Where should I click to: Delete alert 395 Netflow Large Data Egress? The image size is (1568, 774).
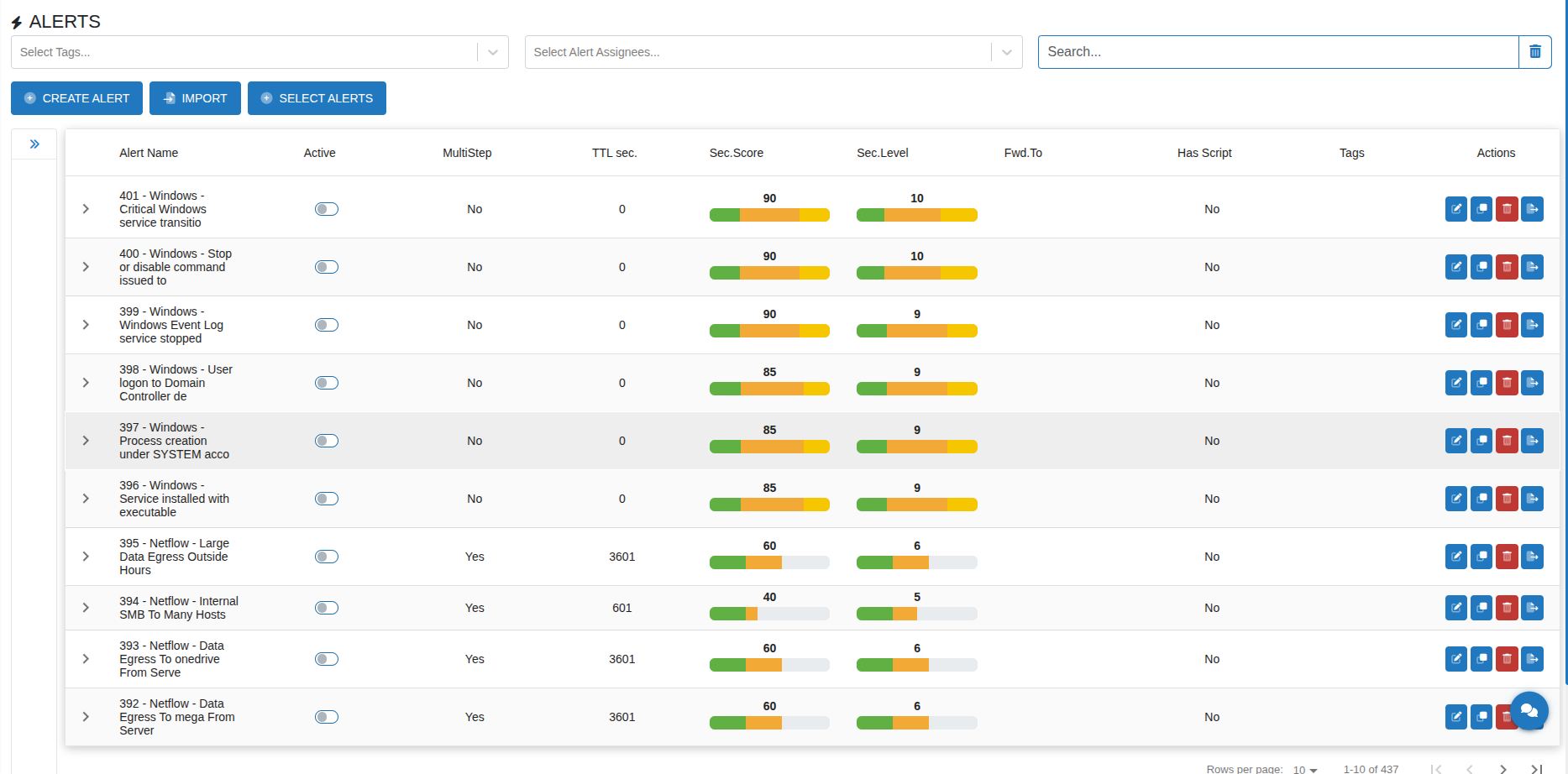pos(1507,557)
